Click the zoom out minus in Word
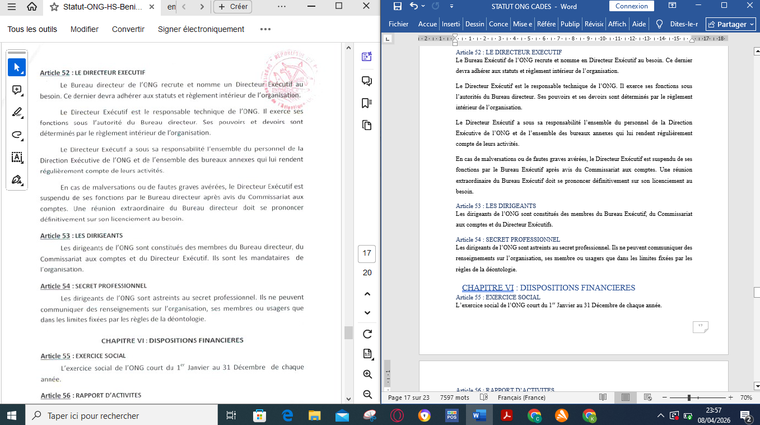Image resolution: width=760 pixels, height=425 pixels. [x=665, y=397]
